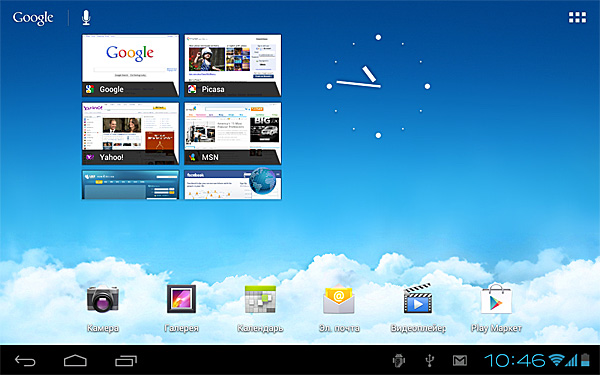Screen dimensions: 600x375
Task: Open the Камера camera app
Action: click(x=103, y=308)
